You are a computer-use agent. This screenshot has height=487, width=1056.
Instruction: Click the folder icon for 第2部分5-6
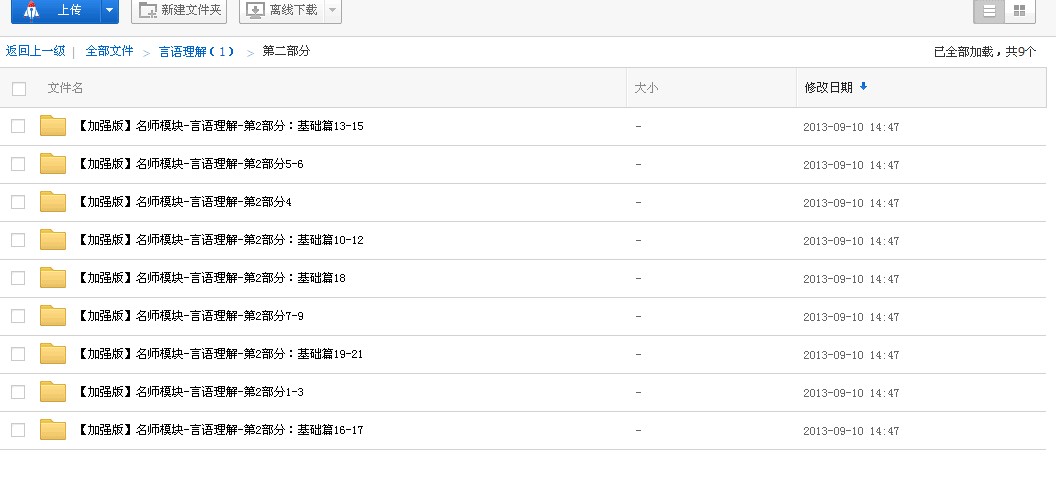53,164
